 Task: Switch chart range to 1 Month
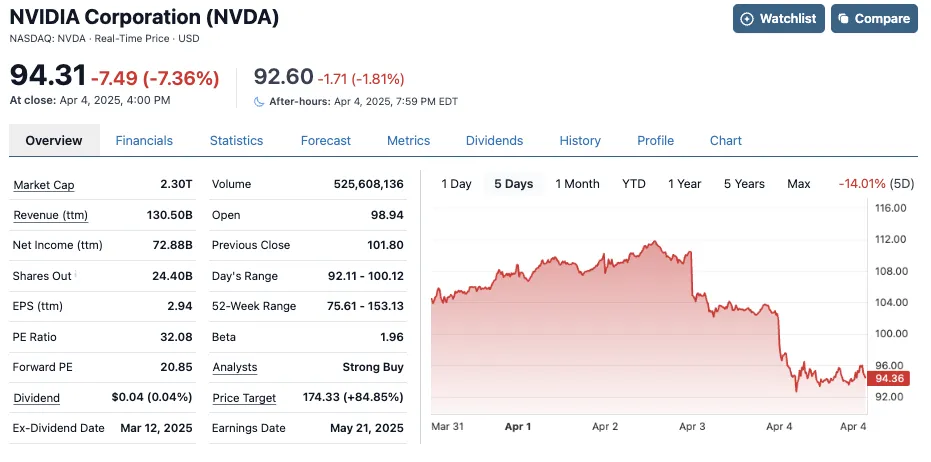[x=577, y=184]
